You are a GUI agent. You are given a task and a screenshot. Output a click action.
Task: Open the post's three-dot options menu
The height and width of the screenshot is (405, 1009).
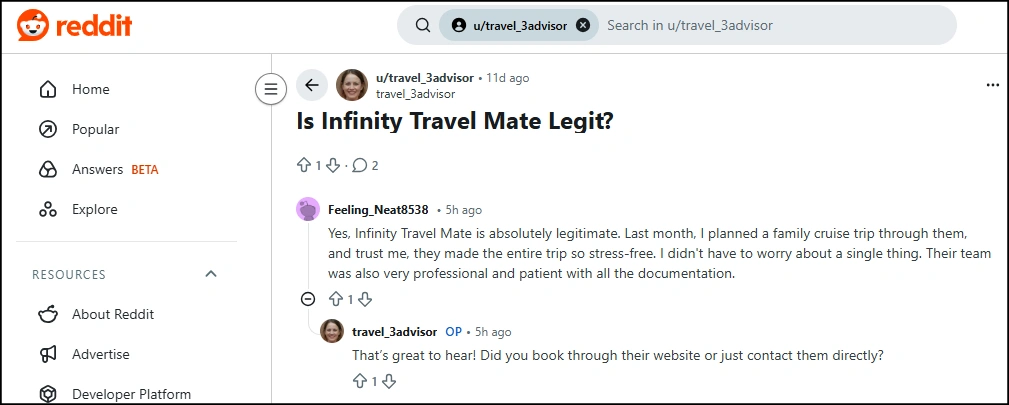[x=992, y=86]
